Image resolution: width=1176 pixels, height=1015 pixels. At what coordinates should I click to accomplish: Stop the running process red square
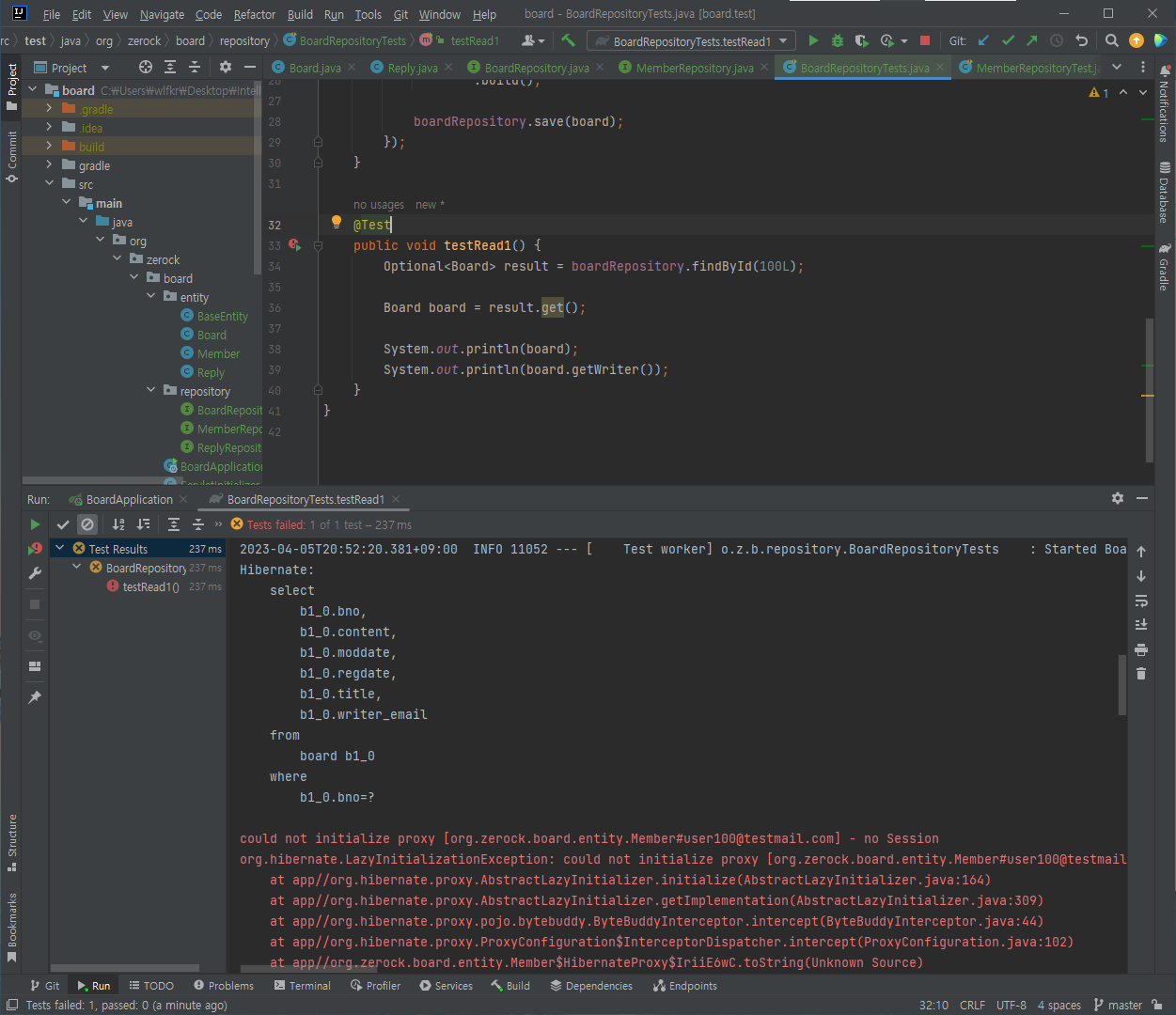[925, 40]
